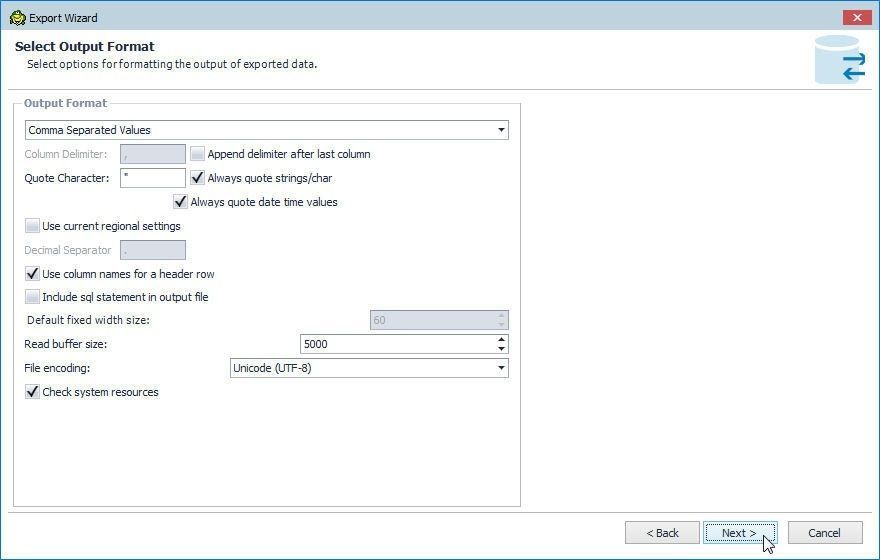The image size is (880, 560).
Task: Click the 'Default fixed width size:' label
Action: click(89, 320)
